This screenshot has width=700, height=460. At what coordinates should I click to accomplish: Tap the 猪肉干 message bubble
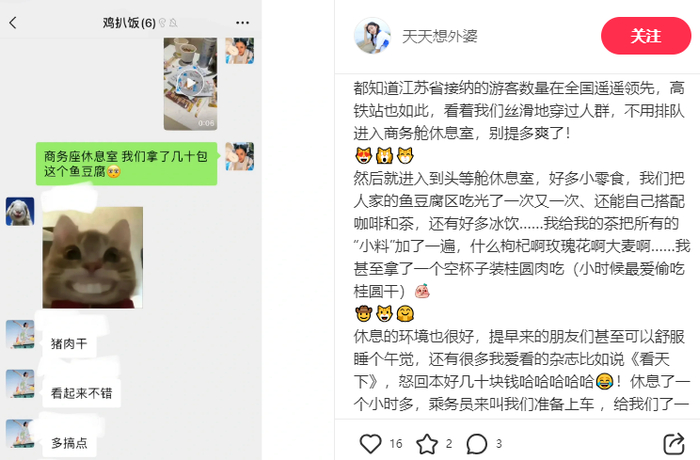click(69, 343)
